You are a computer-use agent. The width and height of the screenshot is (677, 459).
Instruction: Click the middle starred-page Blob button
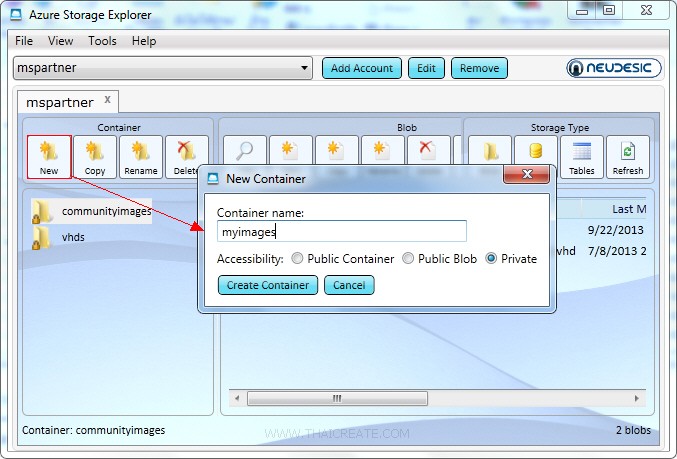pyautogui.click(x=337, y=150)
